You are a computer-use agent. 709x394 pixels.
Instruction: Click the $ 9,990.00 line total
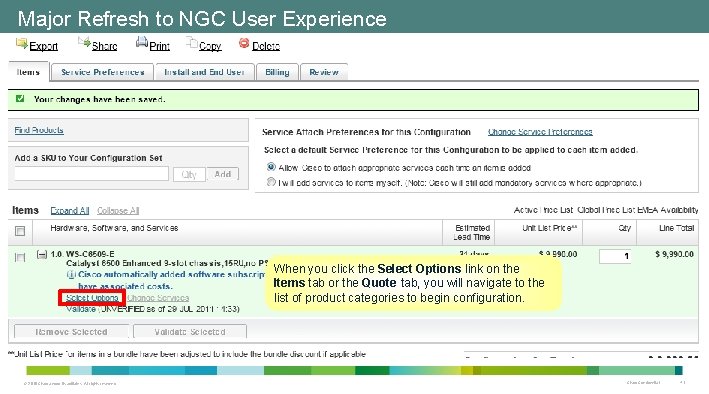674,254
